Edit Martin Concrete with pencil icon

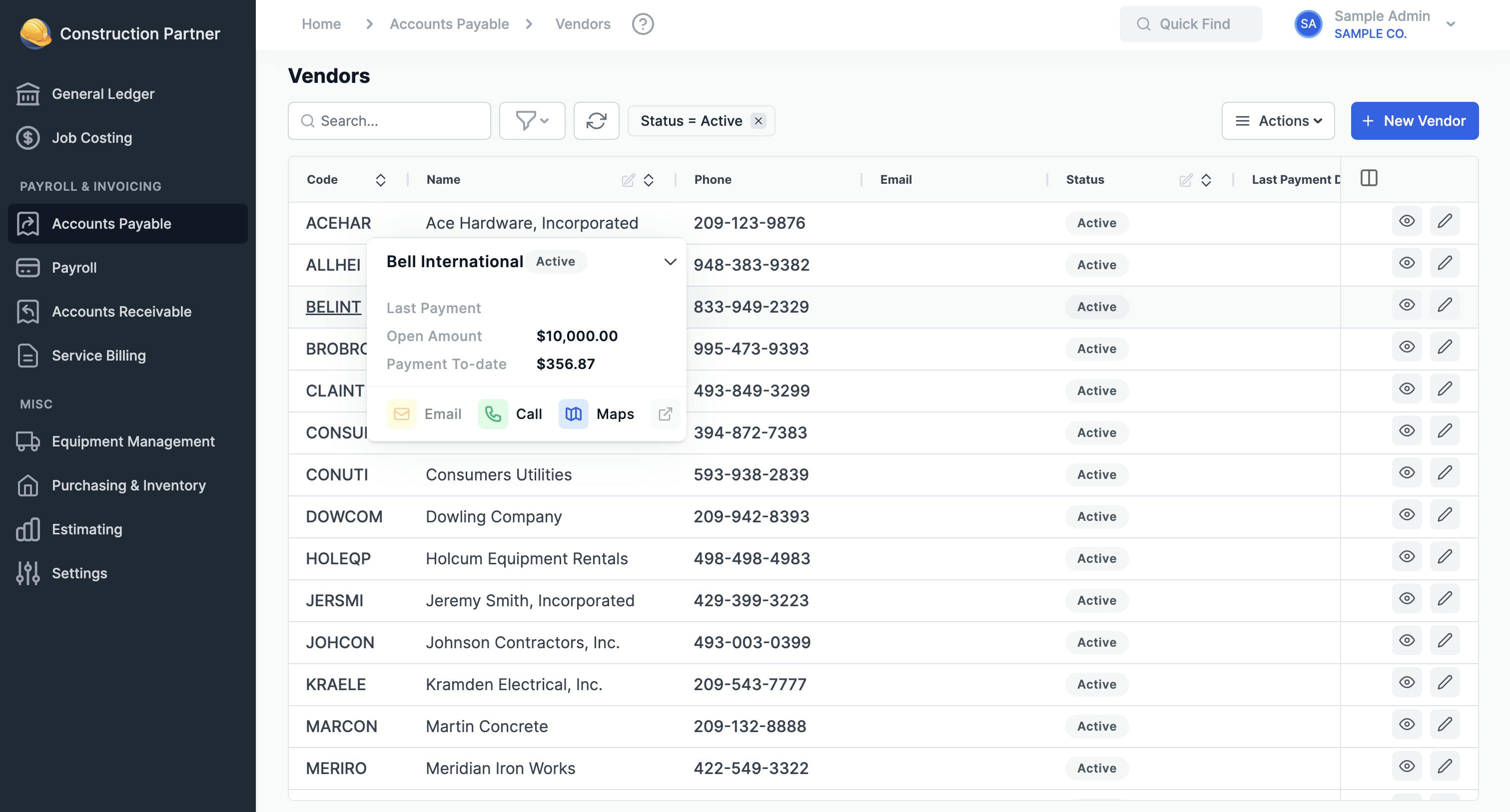1445,724
